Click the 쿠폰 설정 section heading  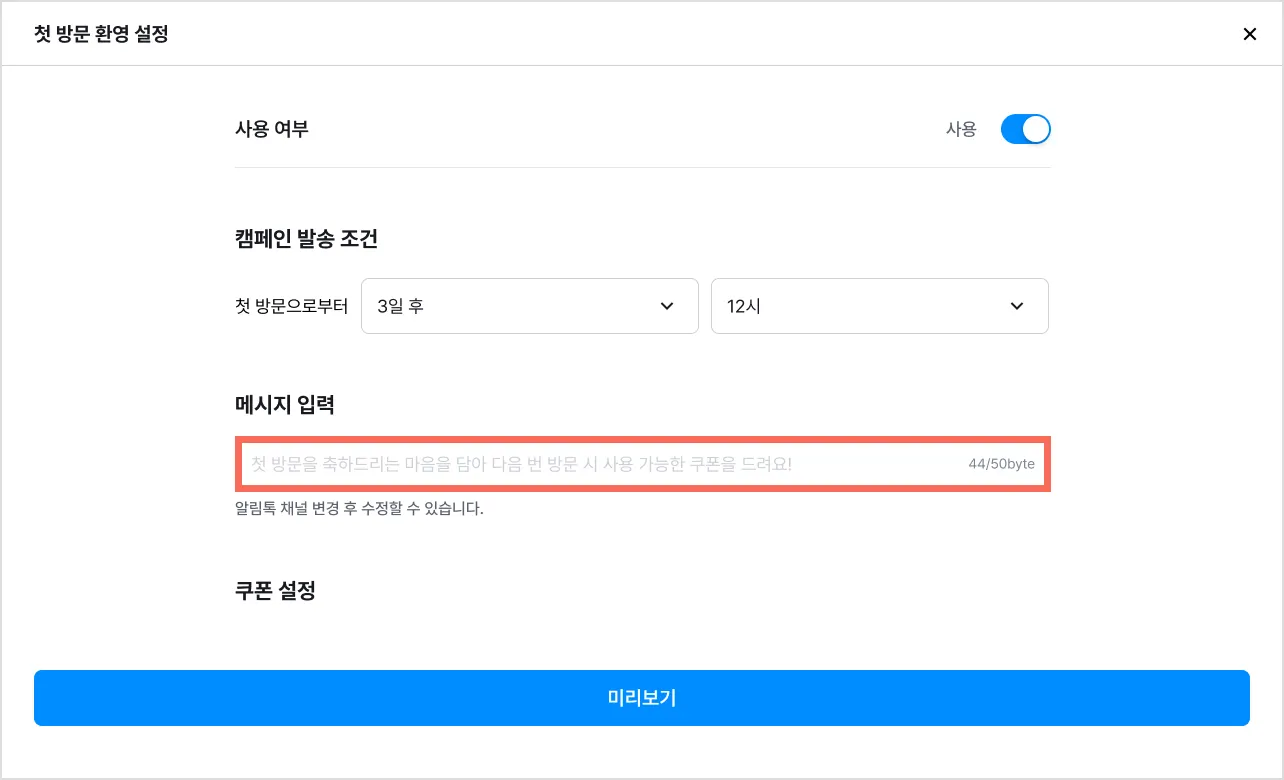click(275, 591)
